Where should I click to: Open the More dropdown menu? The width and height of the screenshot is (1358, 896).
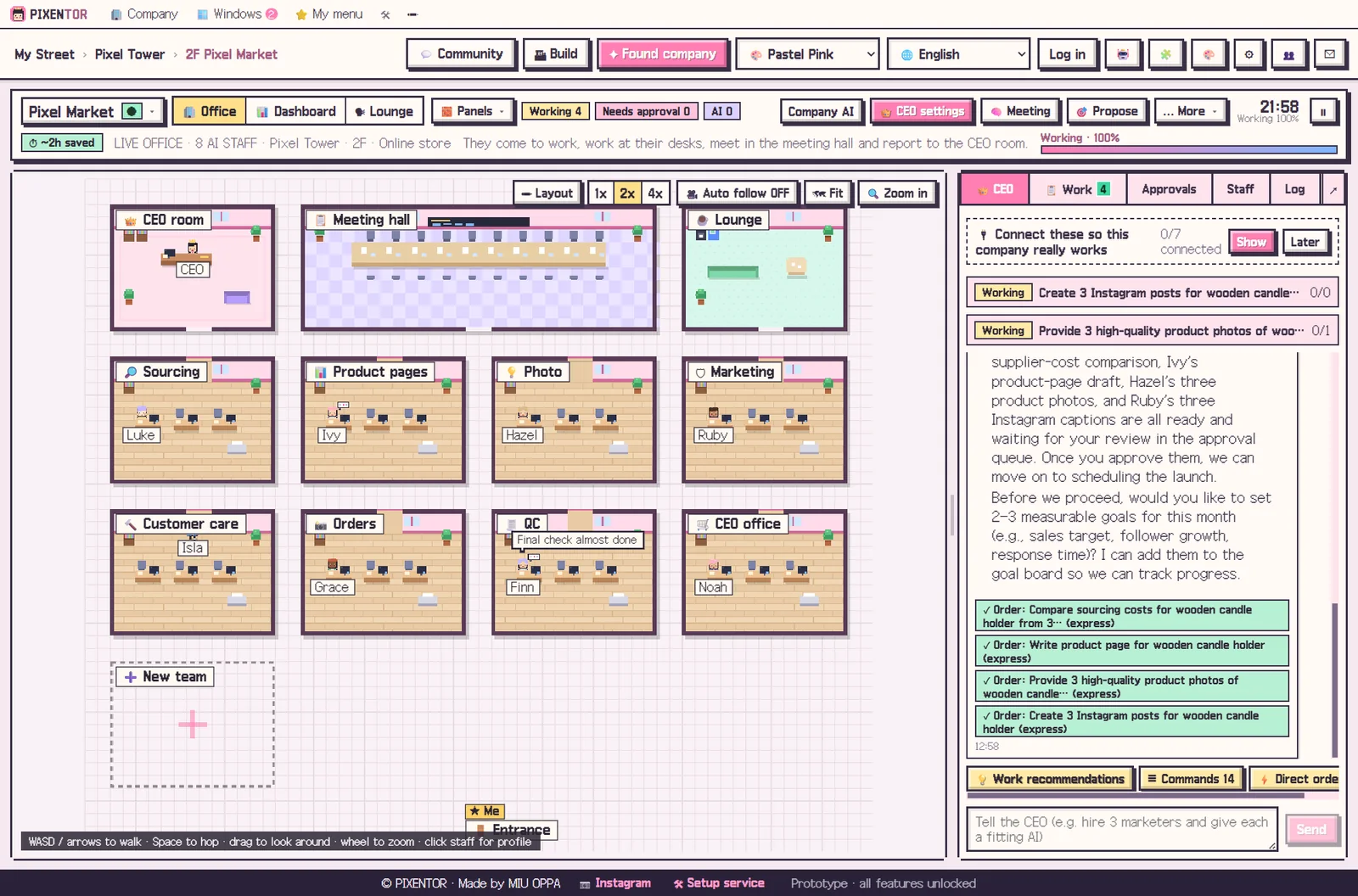1190,111
